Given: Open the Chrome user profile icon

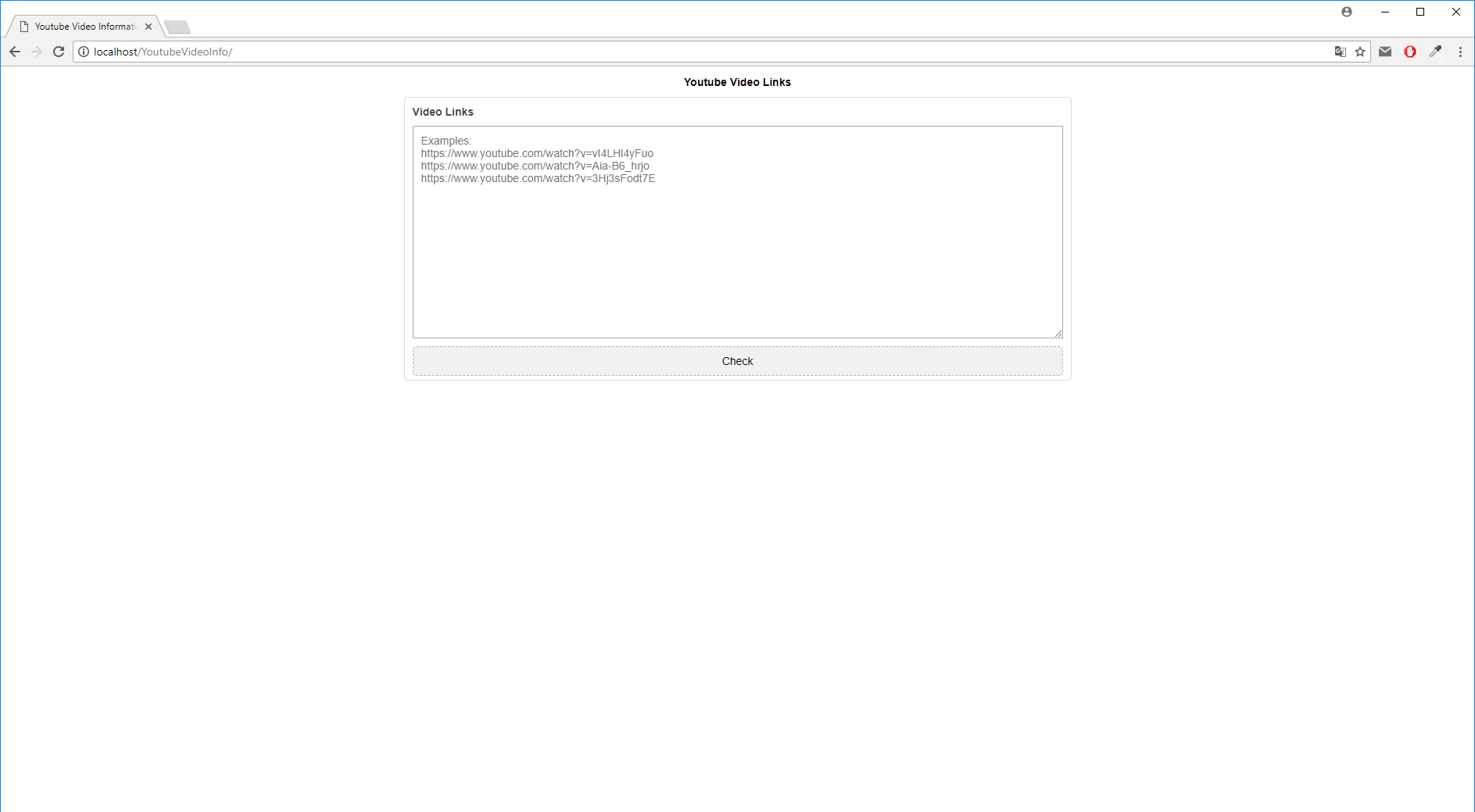Looking at the screenshot, I should [1347, 12].
